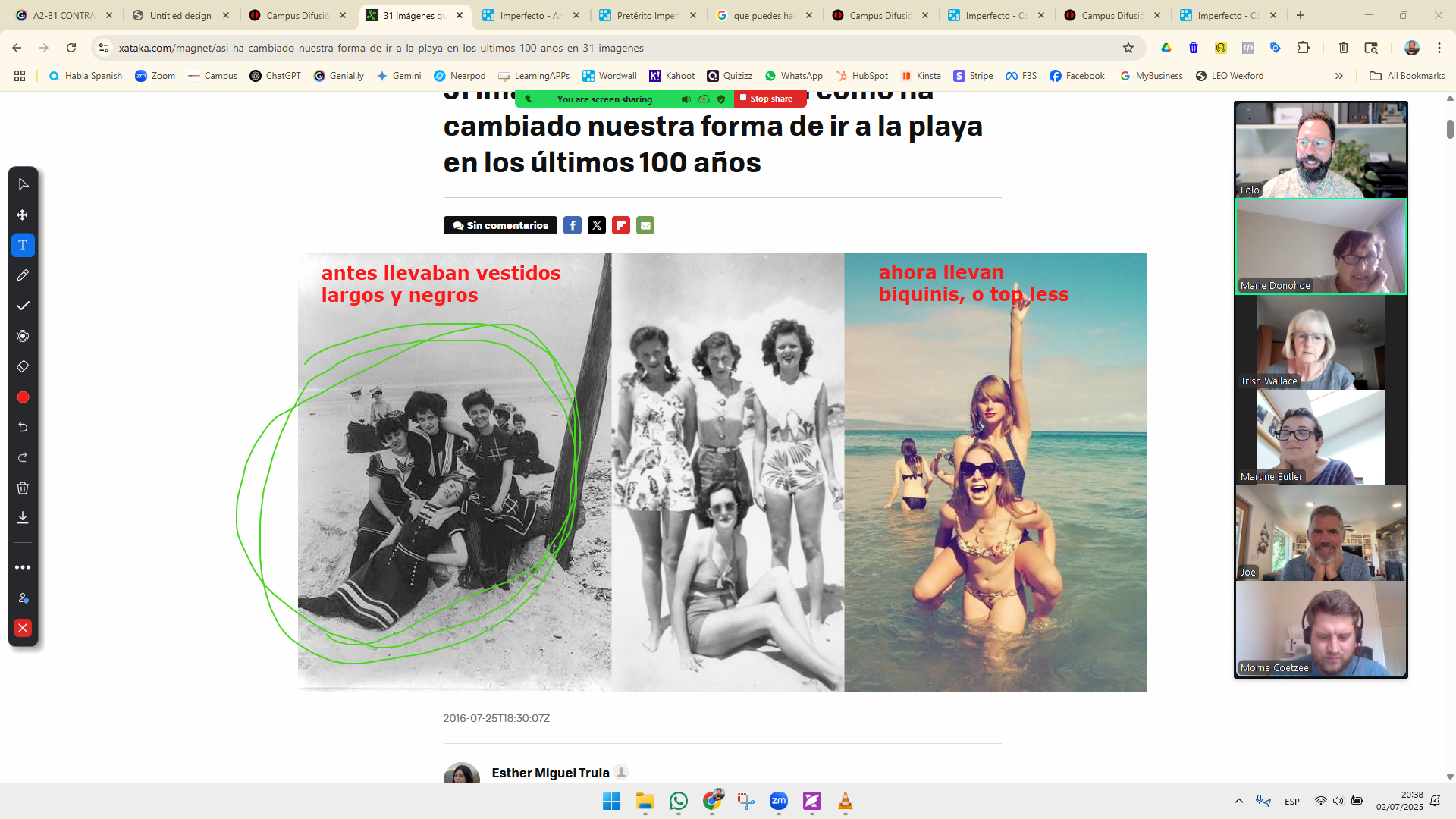Screen dimensions: 1456x819
Task: Select Lolo's video thumbnail
Action: pyautogui.click(x=1321, y=150)
